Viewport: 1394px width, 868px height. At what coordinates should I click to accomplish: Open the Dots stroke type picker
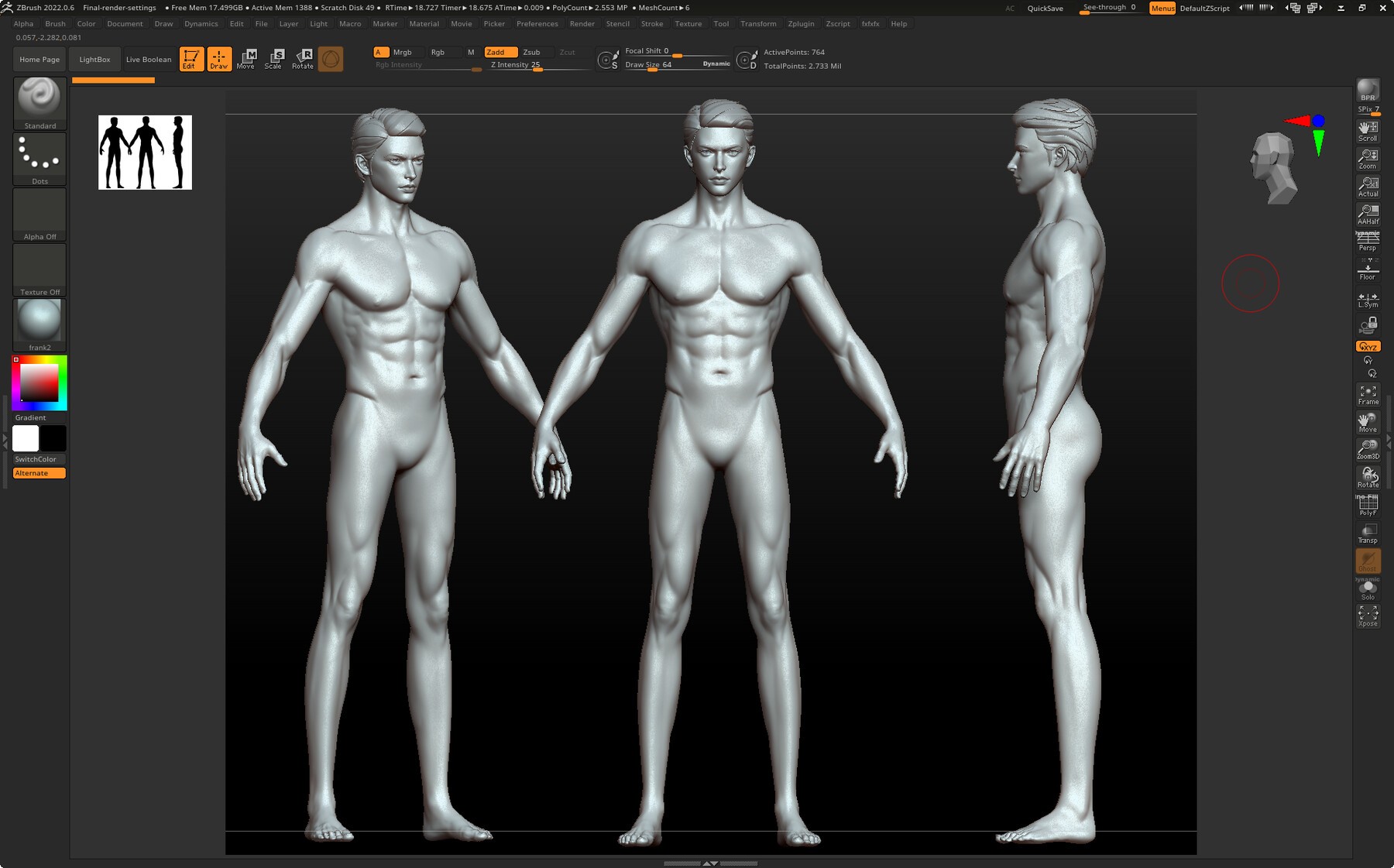click(x=39, y=159)
